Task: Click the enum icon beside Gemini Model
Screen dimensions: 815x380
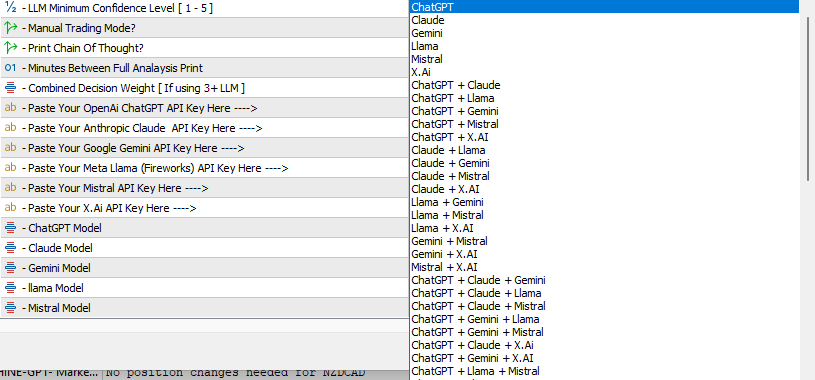Action: [x=10, y=268]
